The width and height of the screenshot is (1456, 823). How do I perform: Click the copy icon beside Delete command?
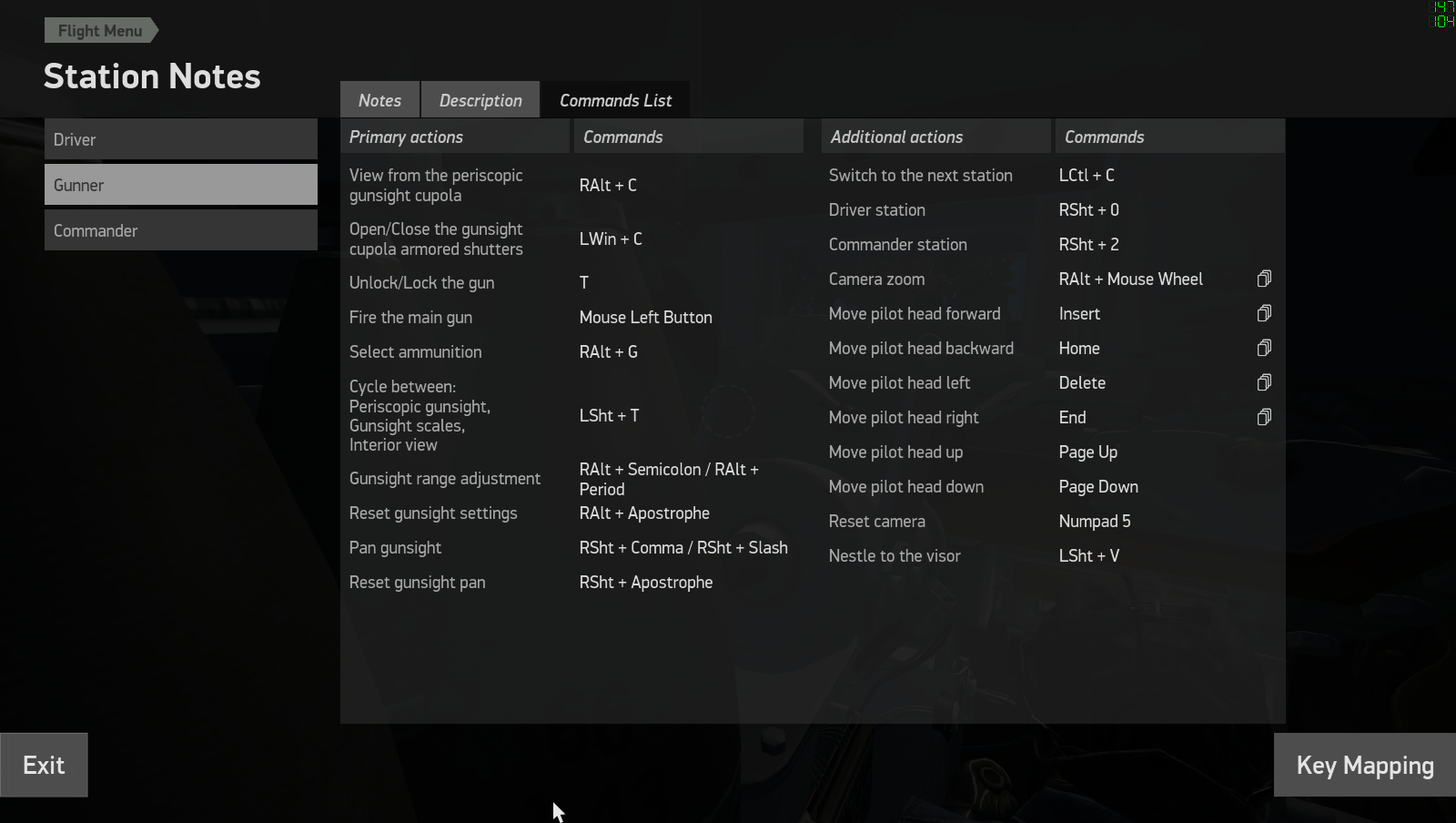coord(1264,382)
